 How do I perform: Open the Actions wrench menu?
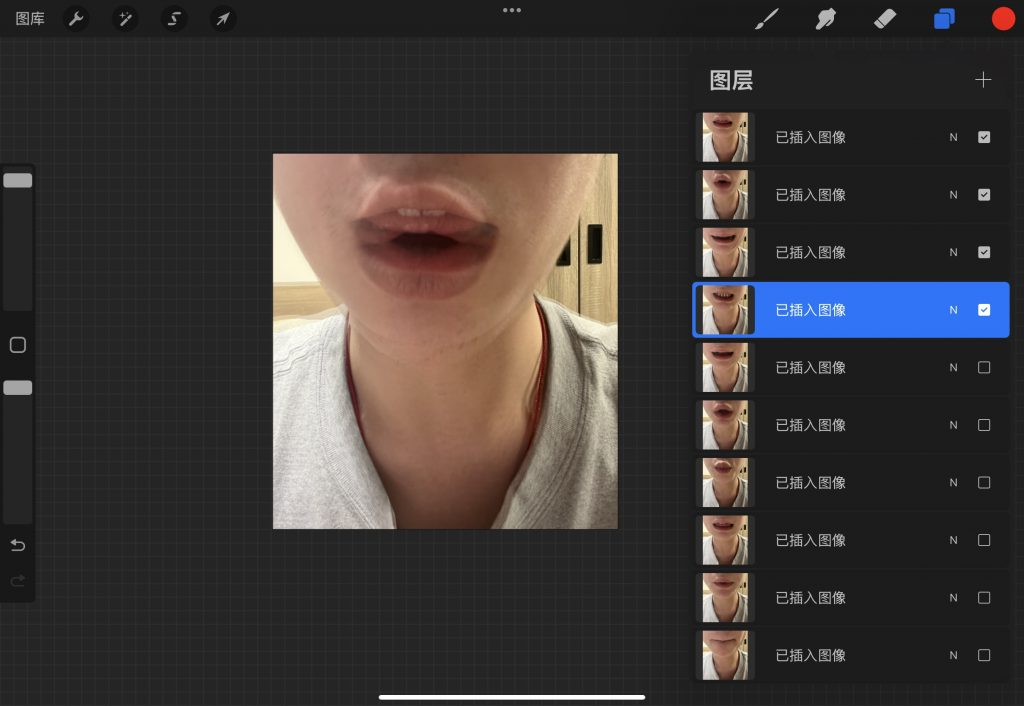75,18
